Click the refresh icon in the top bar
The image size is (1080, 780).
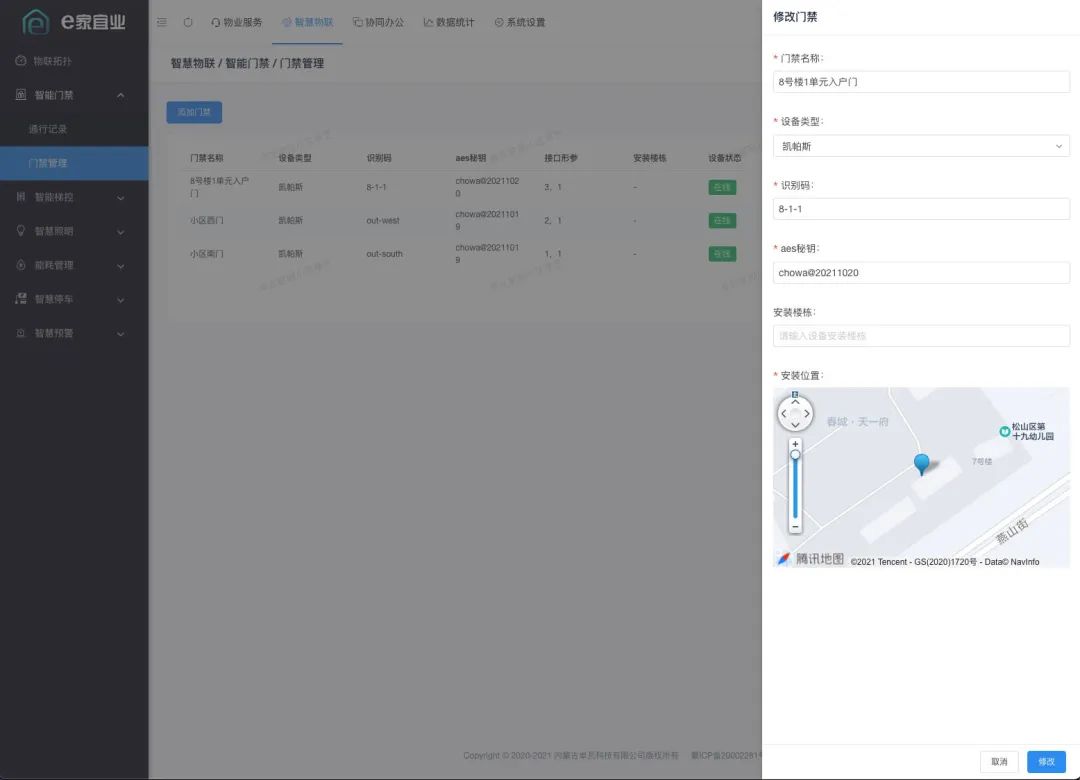click(x=190, y=21)
